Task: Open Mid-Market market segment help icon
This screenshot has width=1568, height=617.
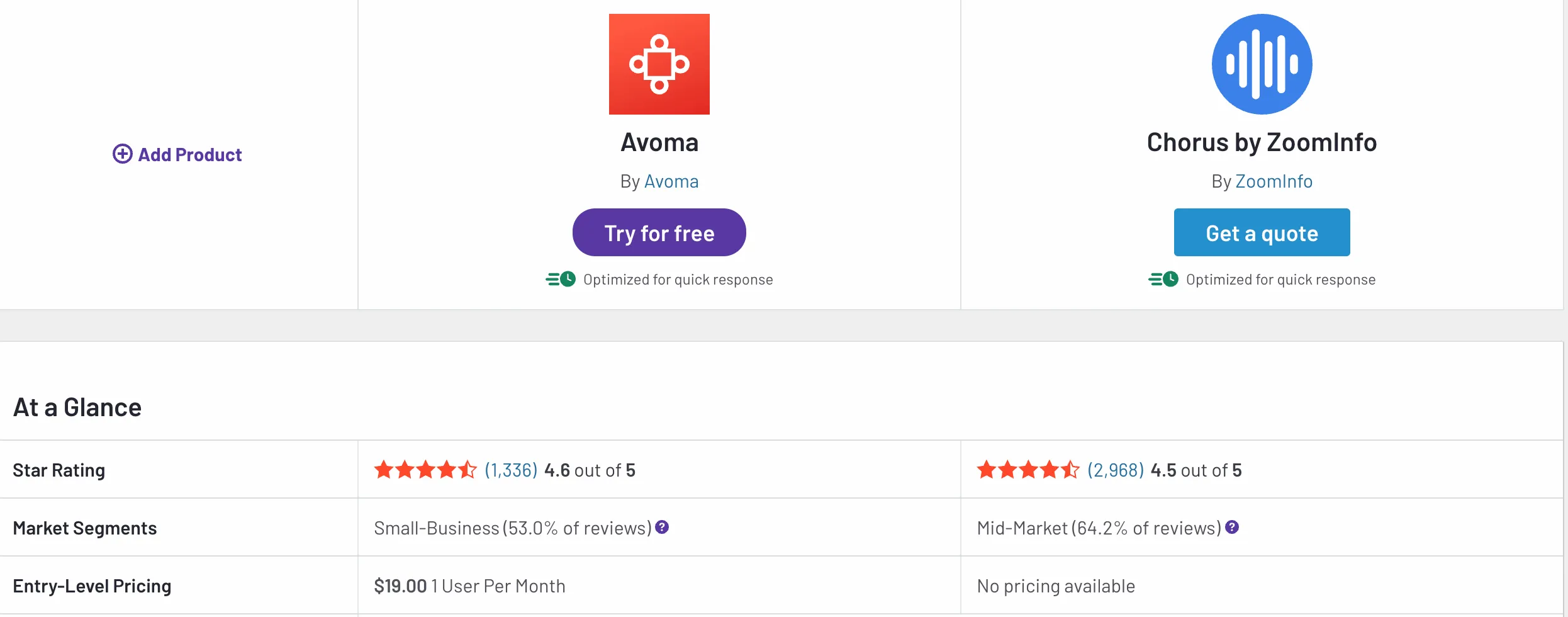Action: click(x=1232, y=527)
